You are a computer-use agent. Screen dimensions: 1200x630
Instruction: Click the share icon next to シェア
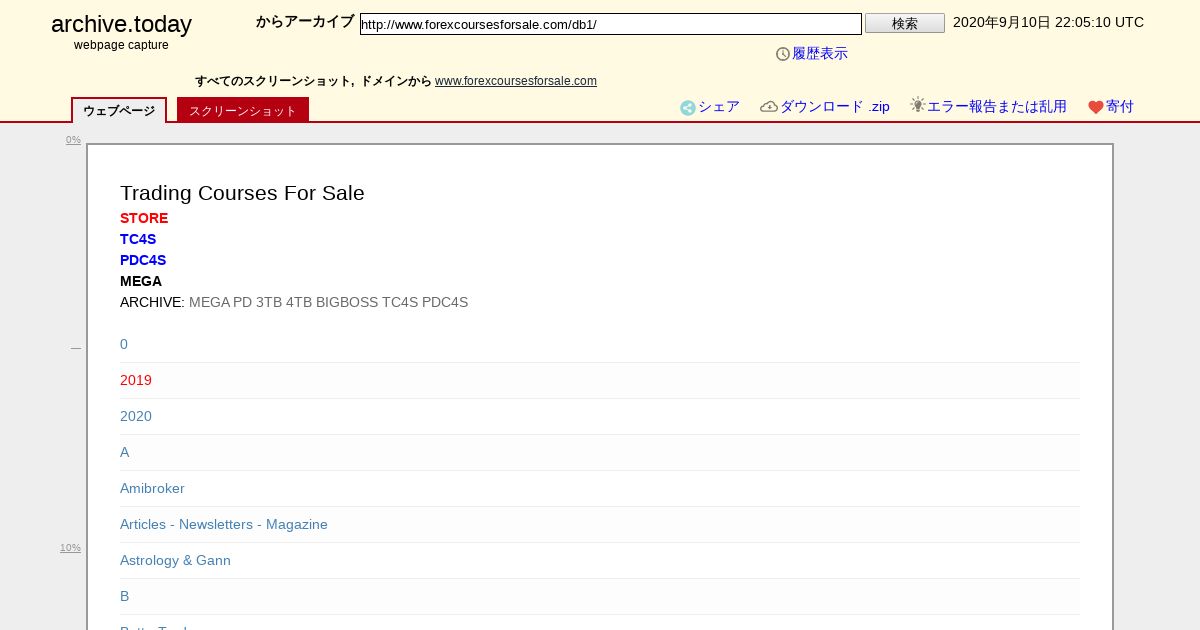coord(688,108)
